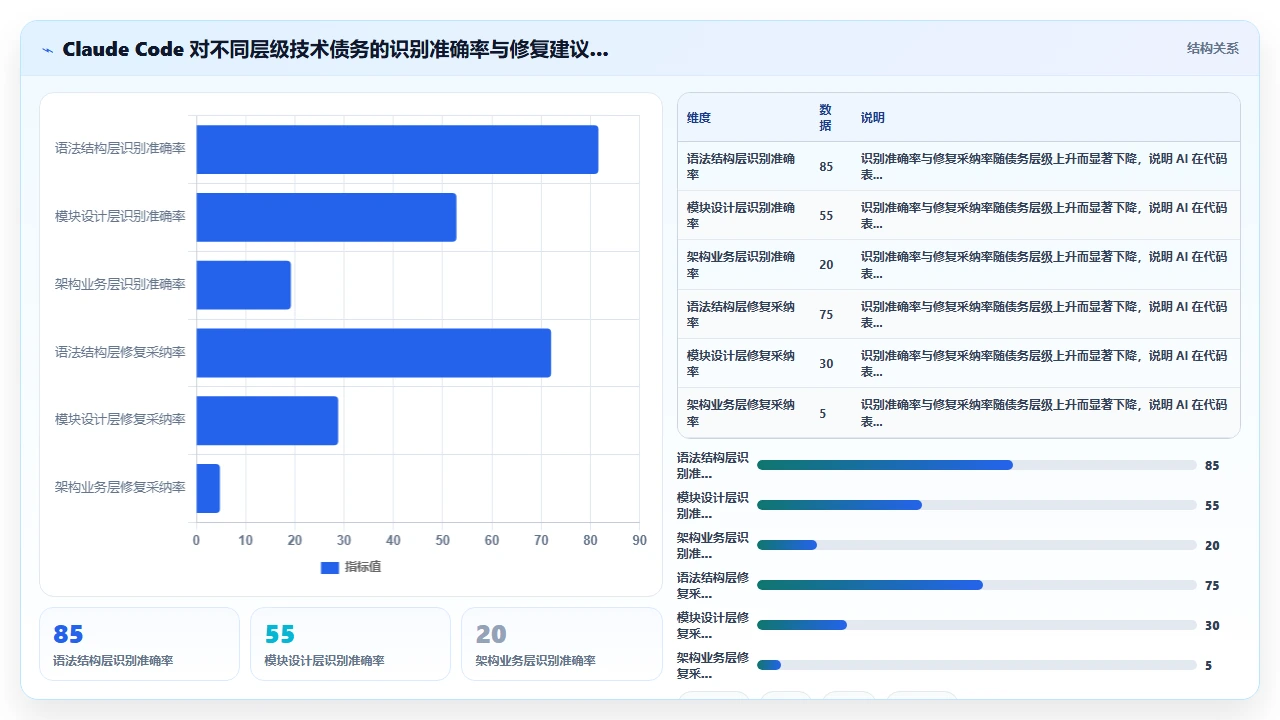1280x720 pixels.
Task: Click the x-axis tick label 40
Action: point(393,540)
